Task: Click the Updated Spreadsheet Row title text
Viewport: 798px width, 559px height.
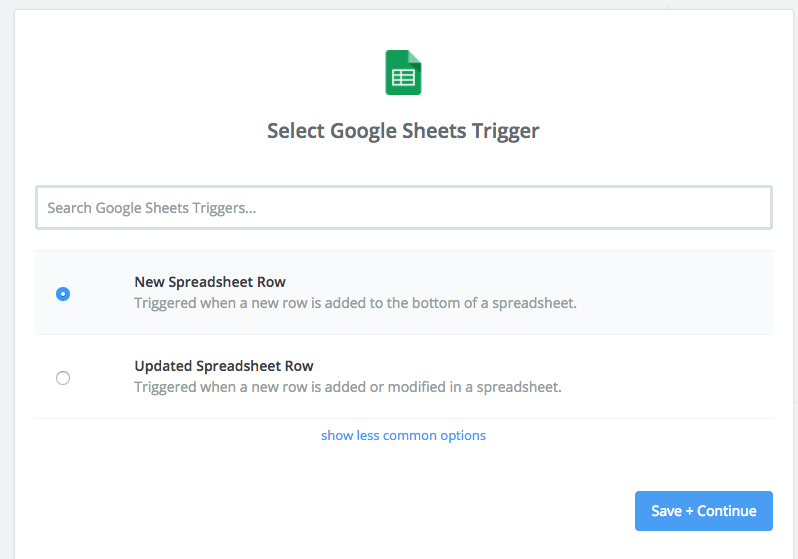Action: (x=224, y=366)
